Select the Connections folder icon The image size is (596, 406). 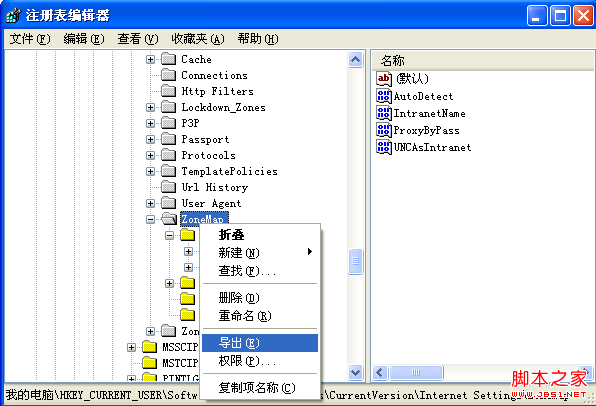click(x=168, y=75)
